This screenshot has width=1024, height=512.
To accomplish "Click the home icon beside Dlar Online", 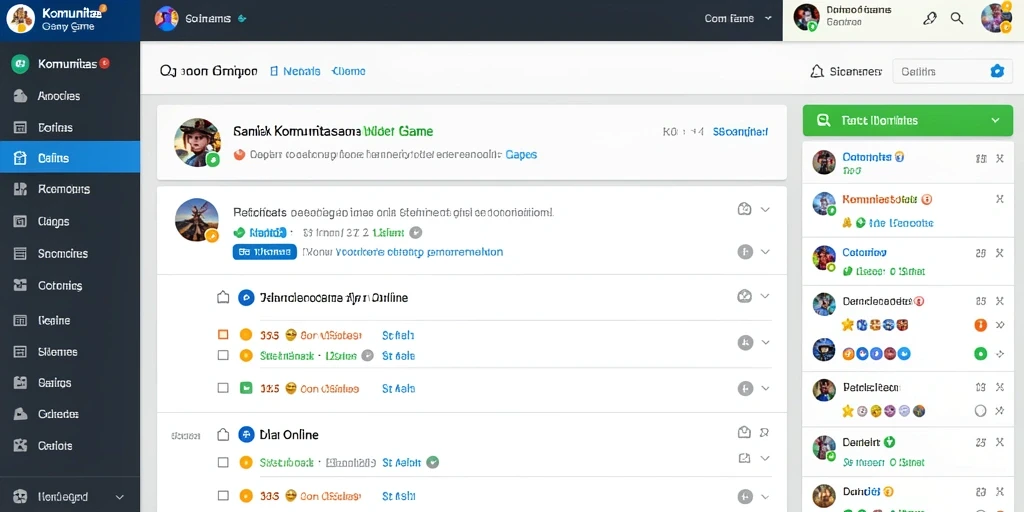I will [x=223, y=434].
